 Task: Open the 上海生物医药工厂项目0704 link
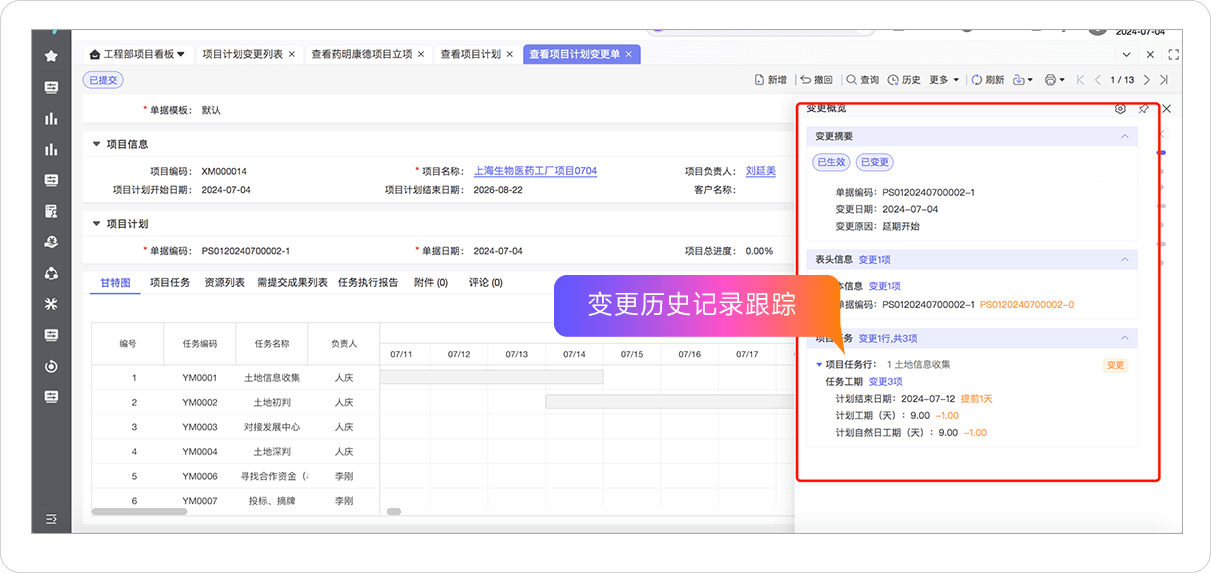click(535, 171)
